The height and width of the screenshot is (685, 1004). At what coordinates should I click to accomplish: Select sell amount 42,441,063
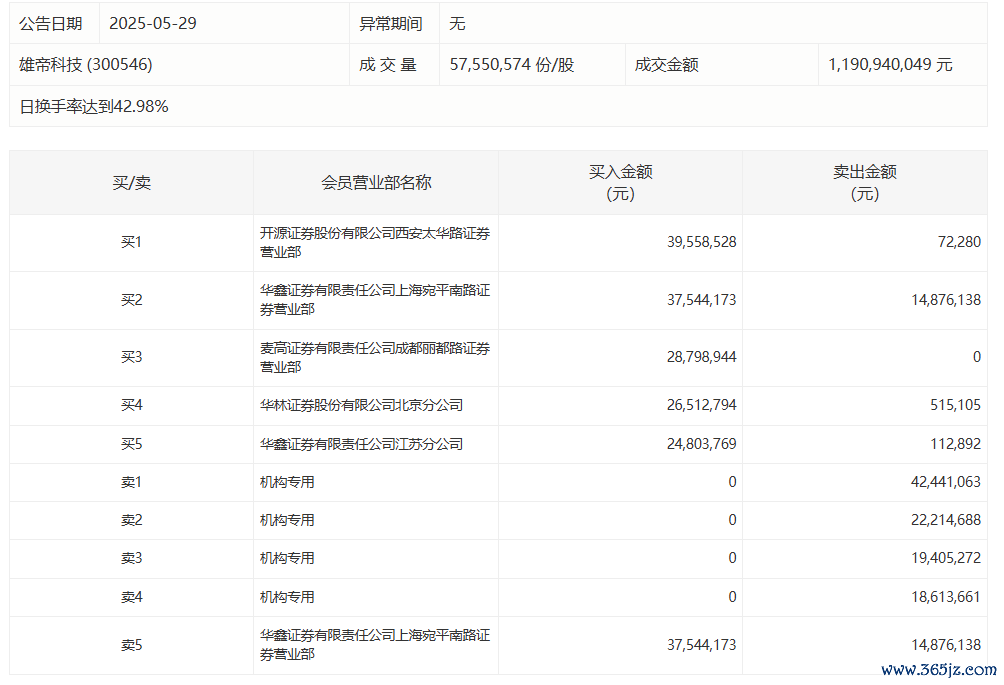click(946, 482)
